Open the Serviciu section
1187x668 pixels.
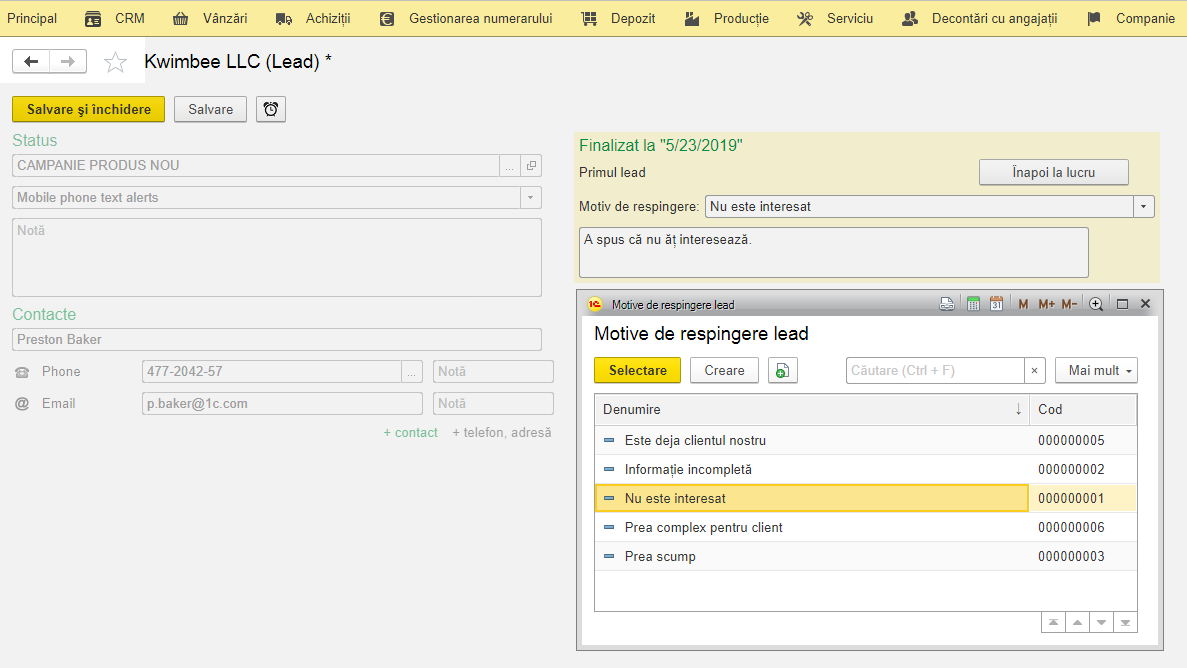(834, 18)
